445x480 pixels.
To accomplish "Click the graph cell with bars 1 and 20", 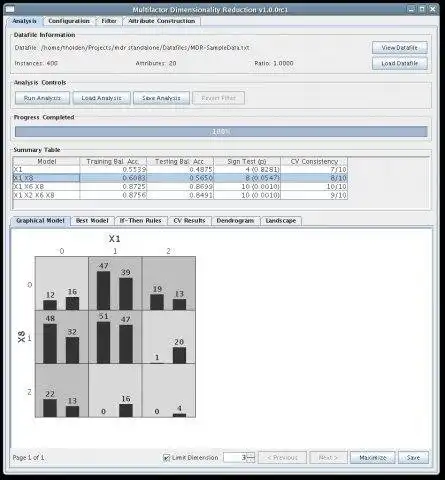I will (x=169, y=337).
